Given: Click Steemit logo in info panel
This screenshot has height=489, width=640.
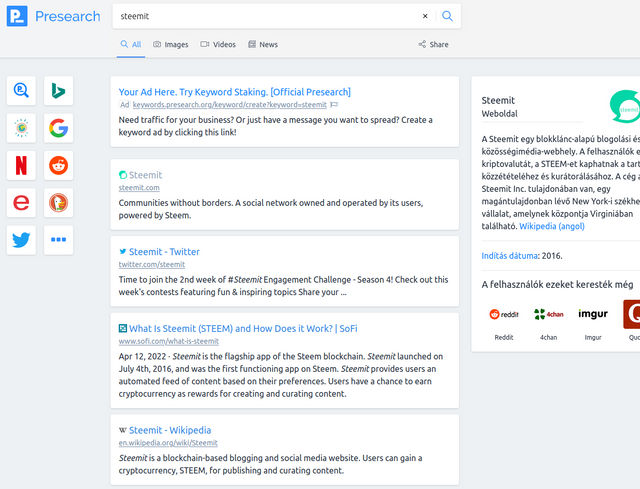Looking at the screenshot, I should (625, 107).
